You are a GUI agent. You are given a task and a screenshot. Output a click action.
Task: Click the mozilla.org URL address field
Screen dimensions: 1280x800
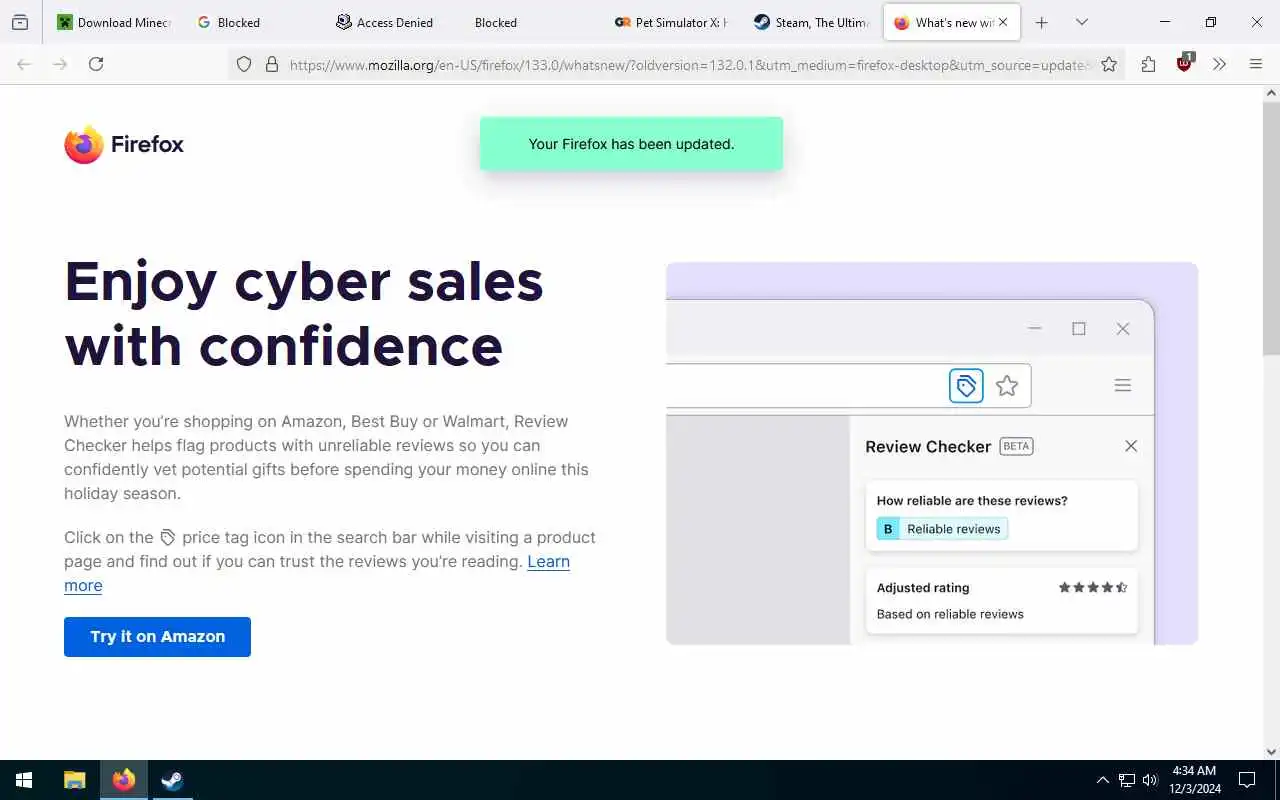688,65
